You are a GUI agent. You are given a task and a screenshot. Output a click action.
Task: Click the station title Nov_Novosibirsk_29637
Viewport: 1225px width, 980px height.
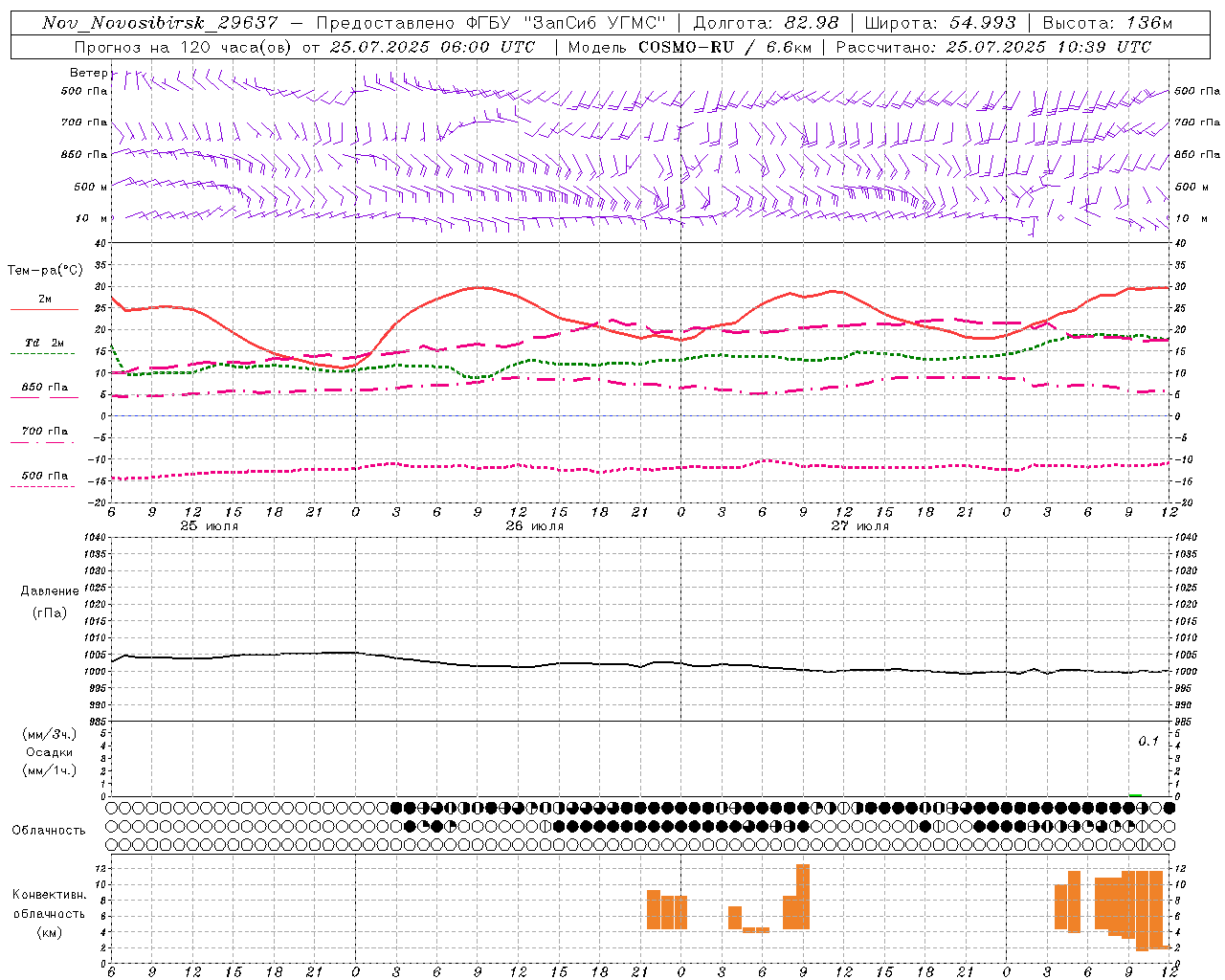tap(160, 23)
